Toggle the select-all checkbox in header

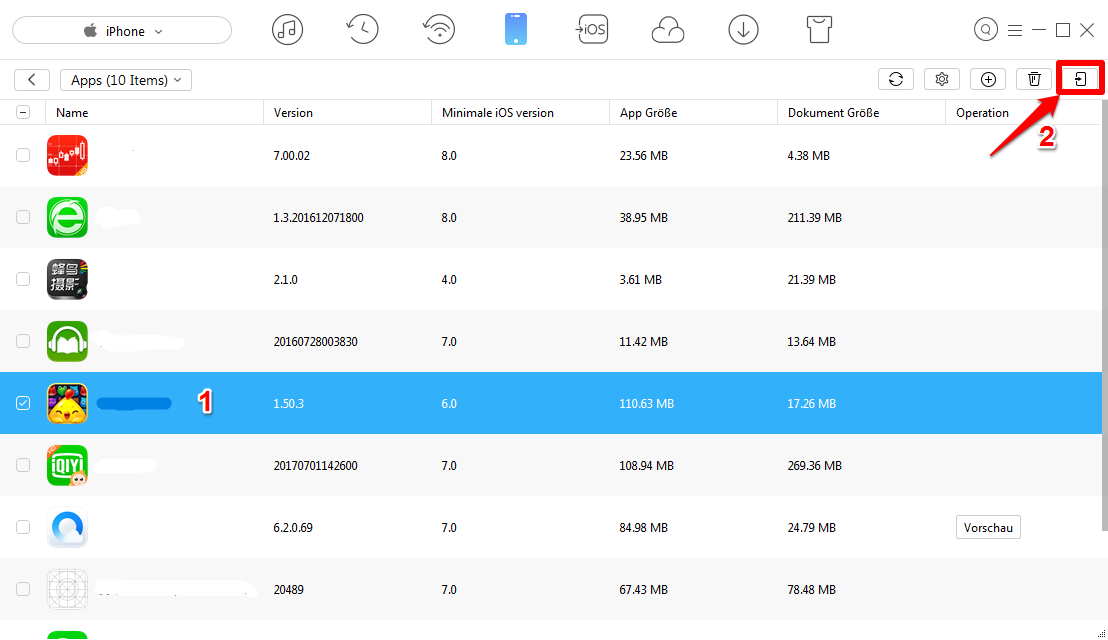[23, 113]
